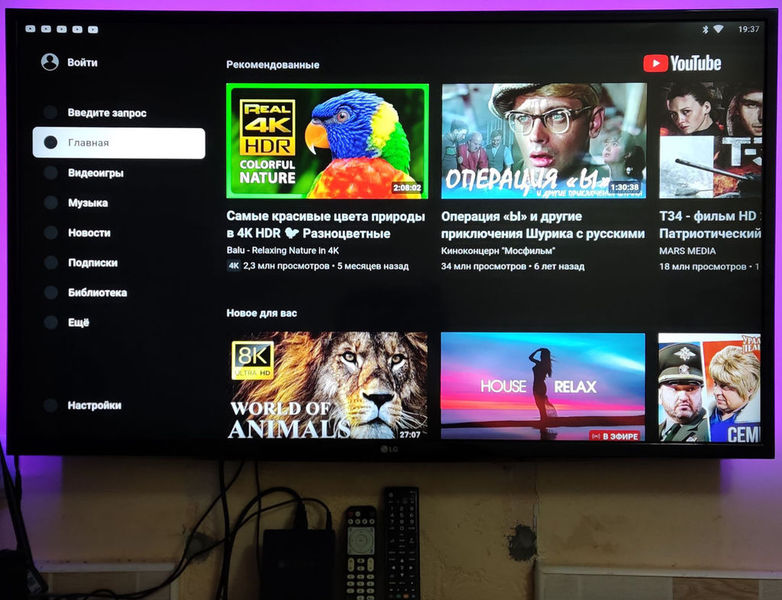
Task: Click the Рекомендованные section heading
Action: pyautogui.click(x=273, y=65)
